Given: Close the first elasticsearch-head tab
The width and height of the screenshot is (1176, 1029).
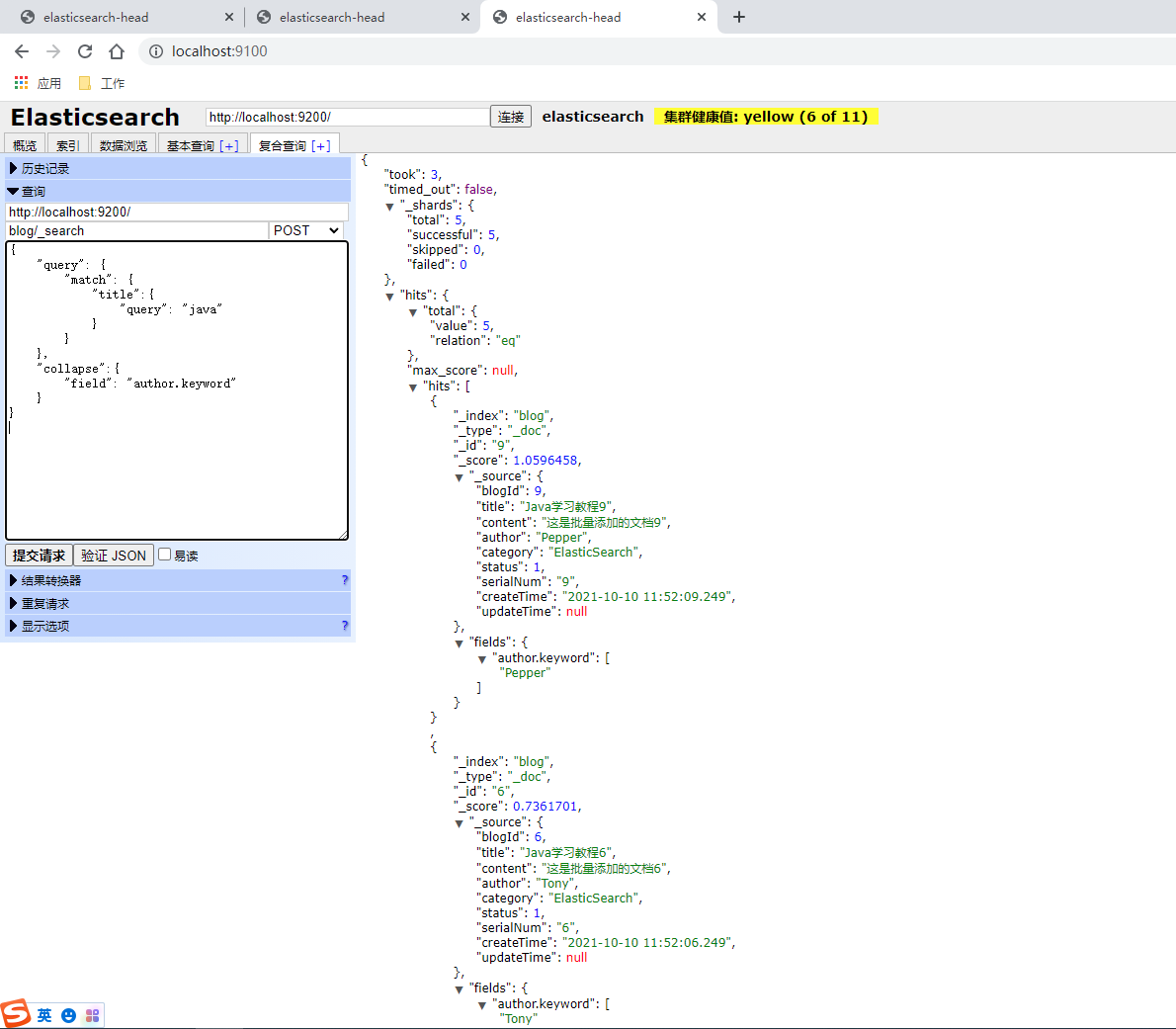Looking at the screenshot, I should click(228, 17).
